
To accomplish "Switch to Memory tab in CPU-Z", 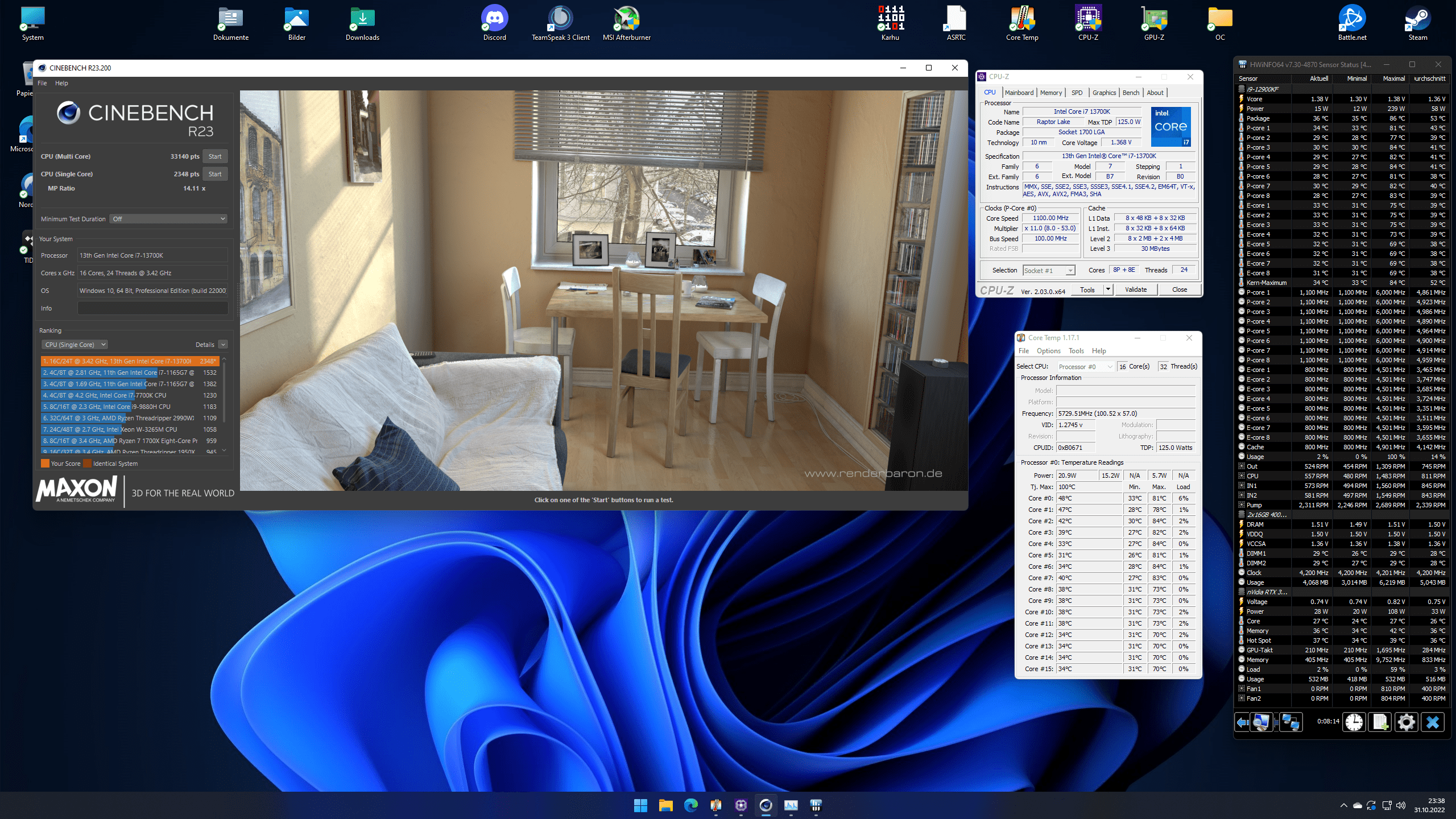I will (1050, 93).
